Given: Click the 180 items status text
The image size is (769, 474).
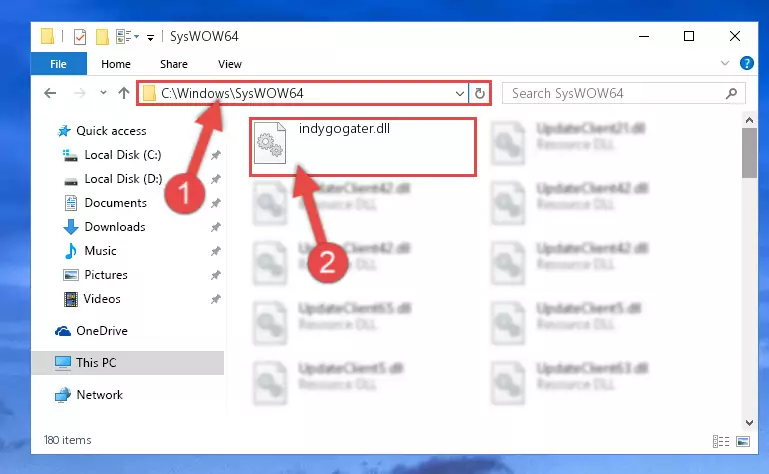Looking at the screenshot, I should point(68,440).
